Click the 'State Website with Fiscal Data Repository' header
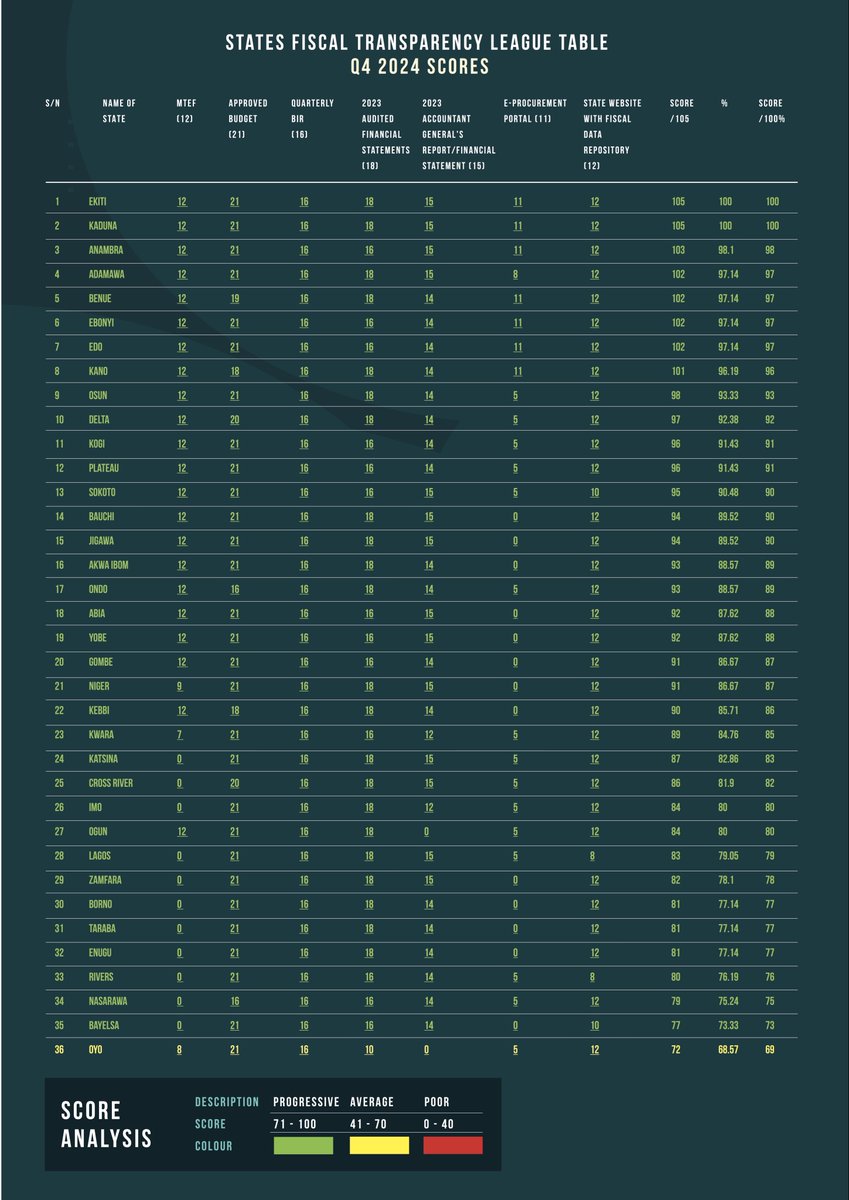This screenshot has width=849, height=1200. coord(612,134)
